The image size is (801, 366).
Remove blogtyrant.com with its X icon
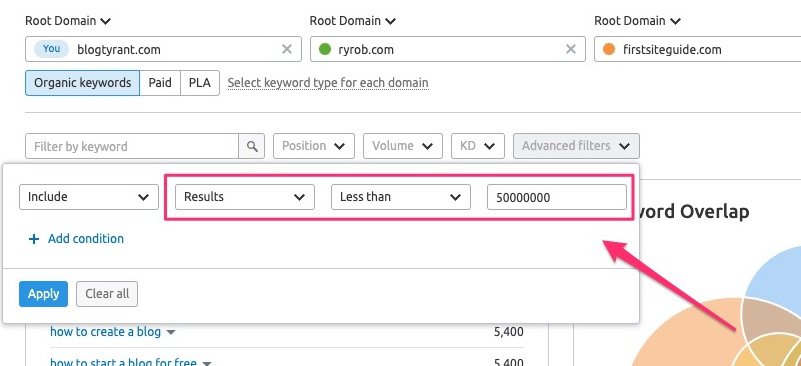click(x=287, y=49)
